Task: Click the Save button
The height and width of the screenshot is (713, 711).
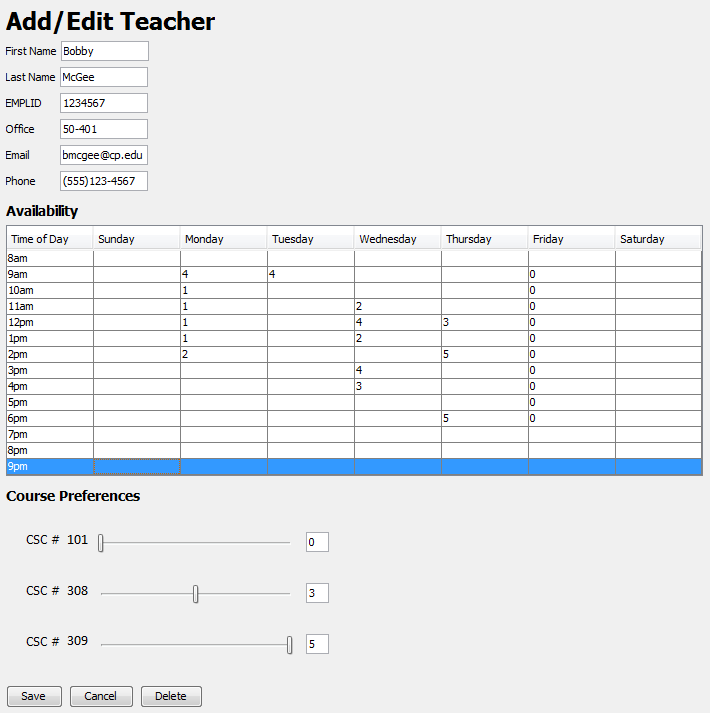Action: coord(33,696)
